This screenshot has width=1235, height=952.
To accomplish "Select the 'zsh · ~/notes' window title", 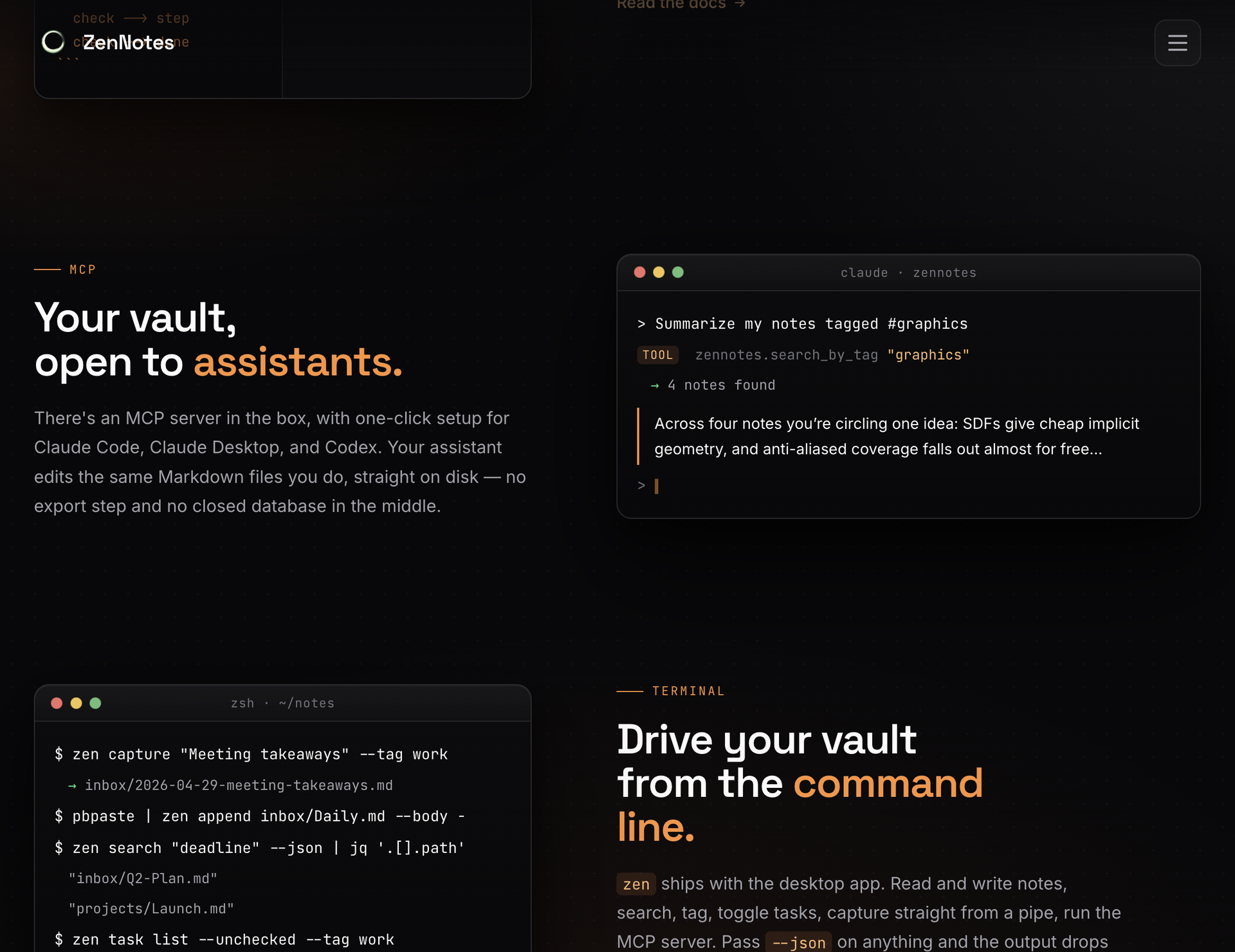I will tap(282, 703).
